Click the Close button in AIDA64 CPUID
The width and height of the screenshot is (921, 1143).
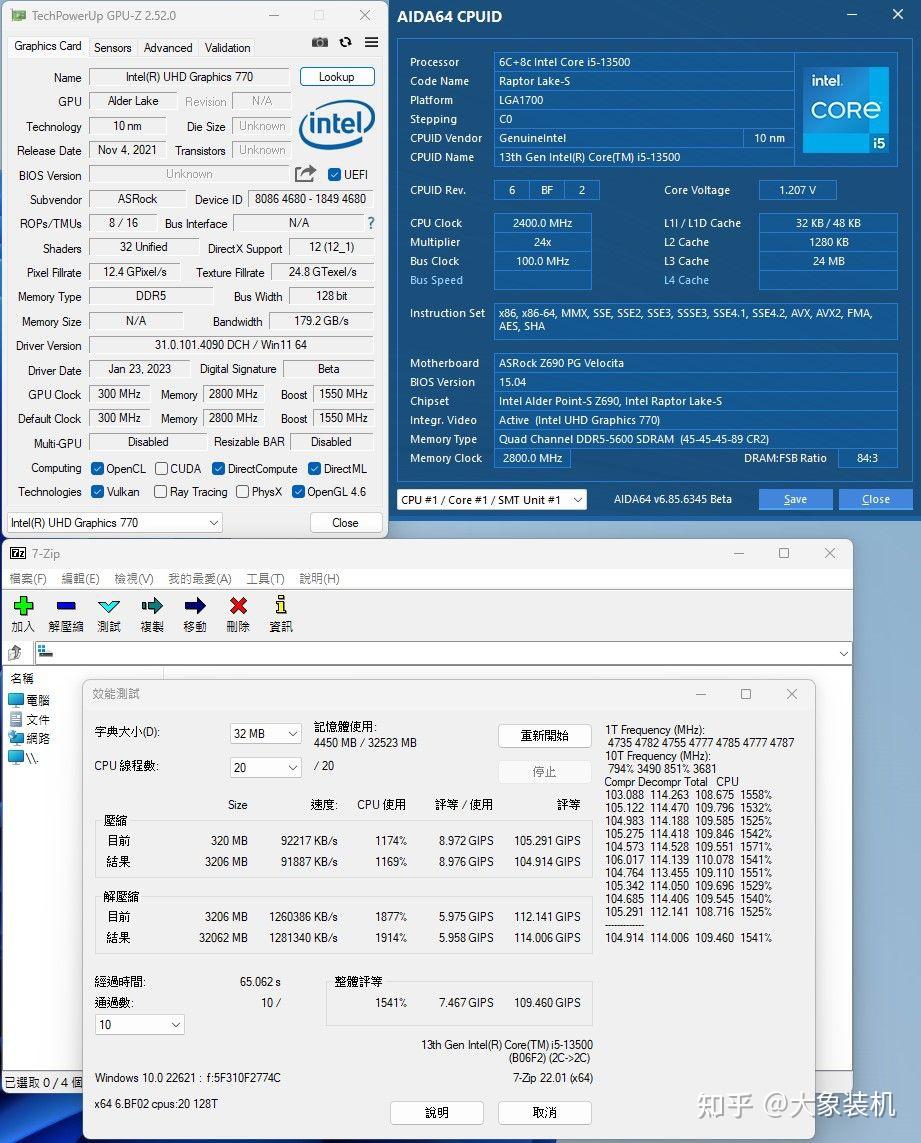click(875, 499)
